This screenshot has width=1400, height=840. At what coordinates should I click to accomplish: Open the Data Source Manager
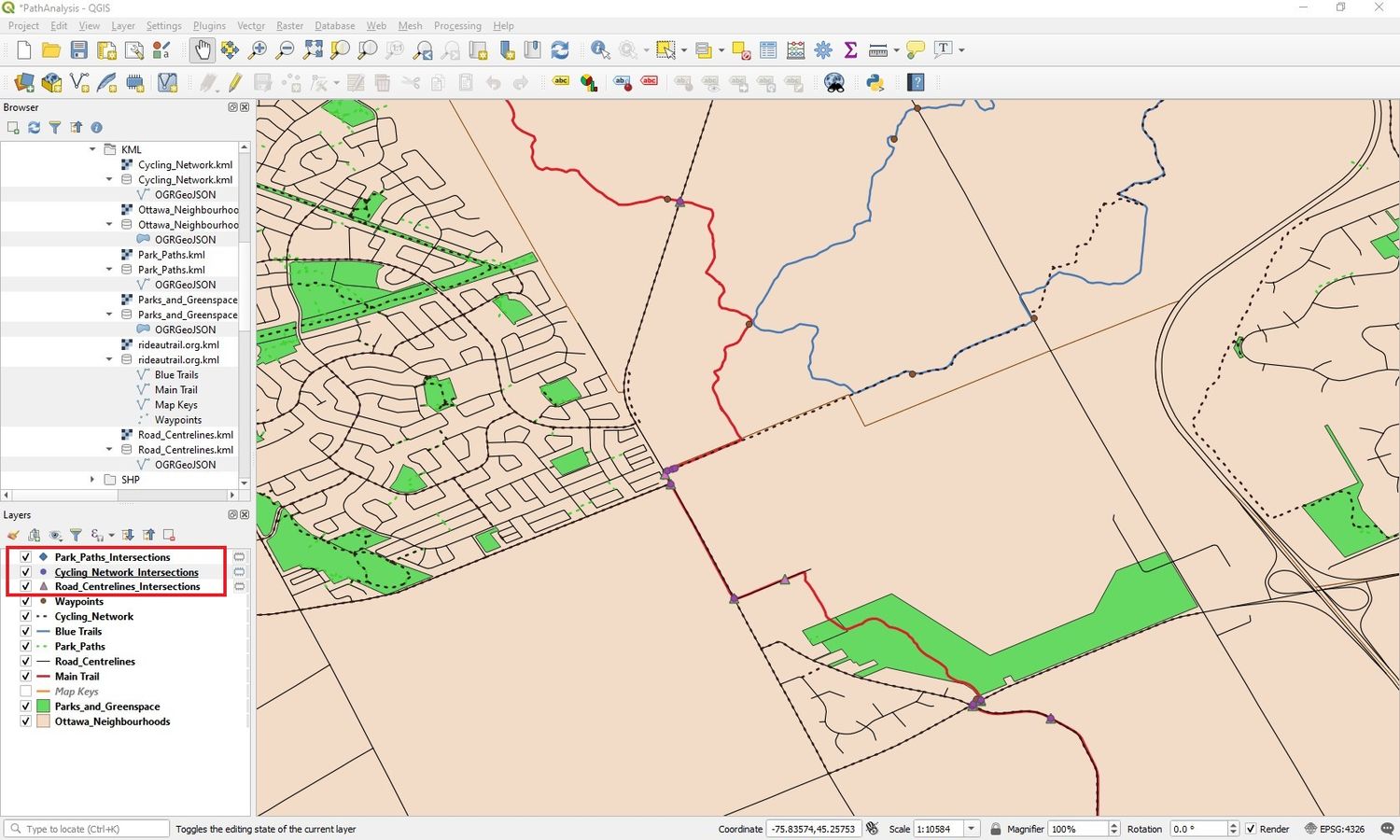[x=24, y=83]
